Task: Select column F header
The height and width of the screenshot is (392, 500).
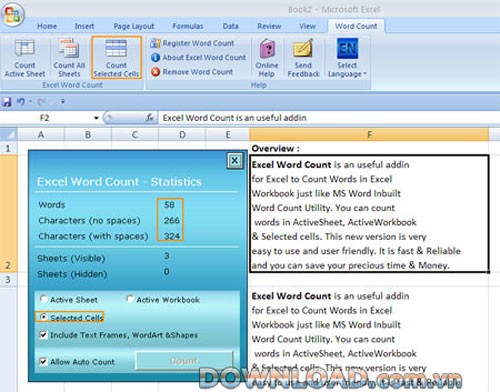Action: coord(369,135)
